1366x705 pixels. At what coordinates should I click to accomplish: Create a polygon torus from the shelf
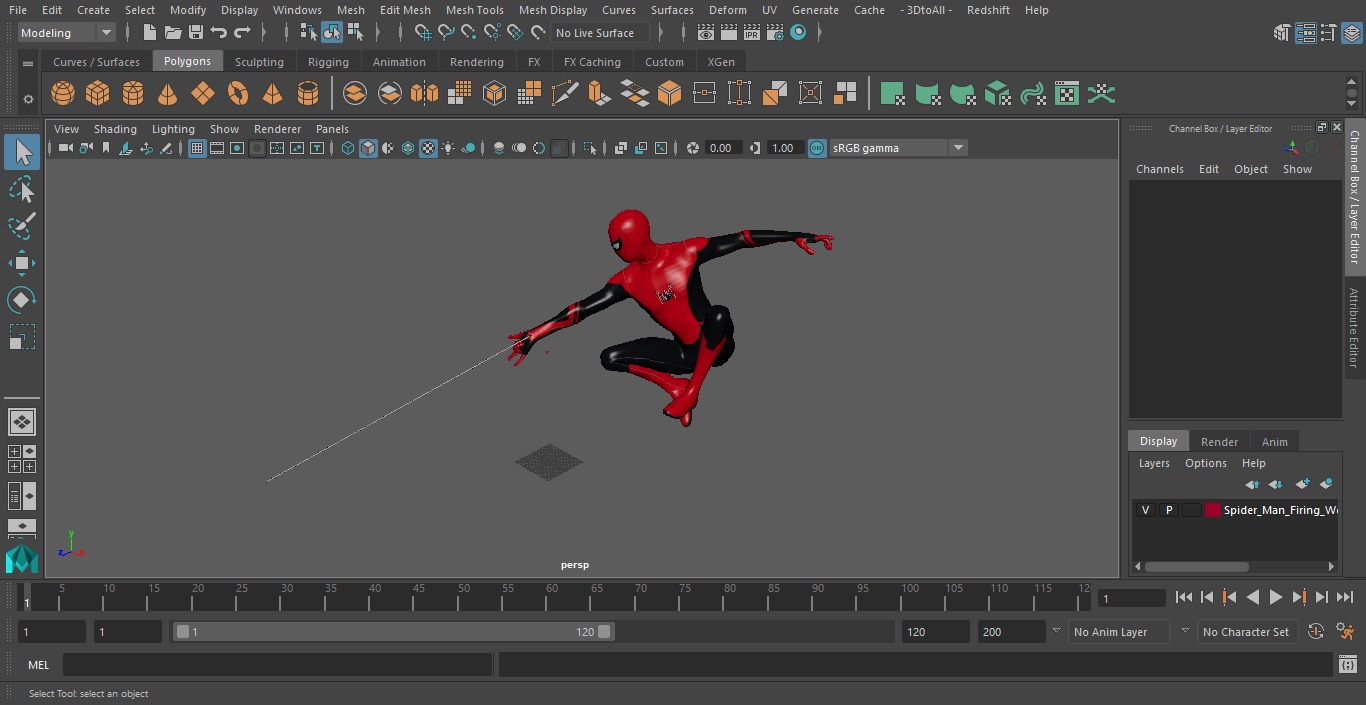pos(238,94)
